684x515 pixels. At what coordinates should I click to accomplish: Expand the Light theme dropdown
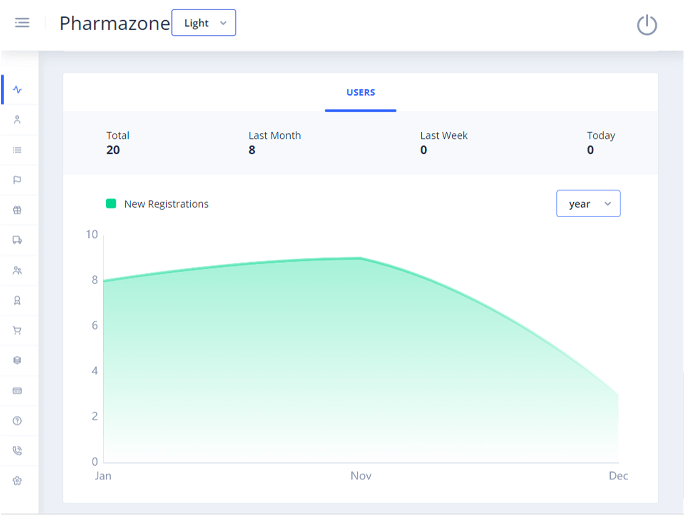coord(204,23)
